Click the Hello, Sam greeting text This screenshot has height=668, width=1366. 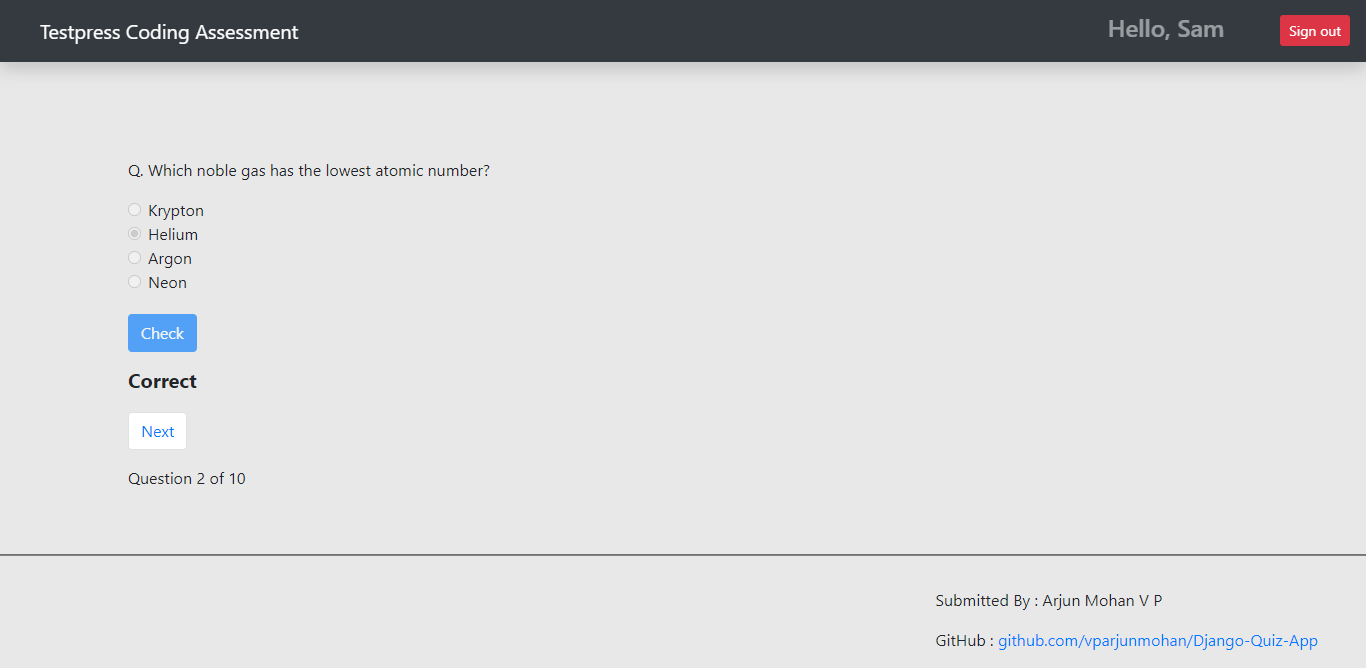coord(1165,29)
